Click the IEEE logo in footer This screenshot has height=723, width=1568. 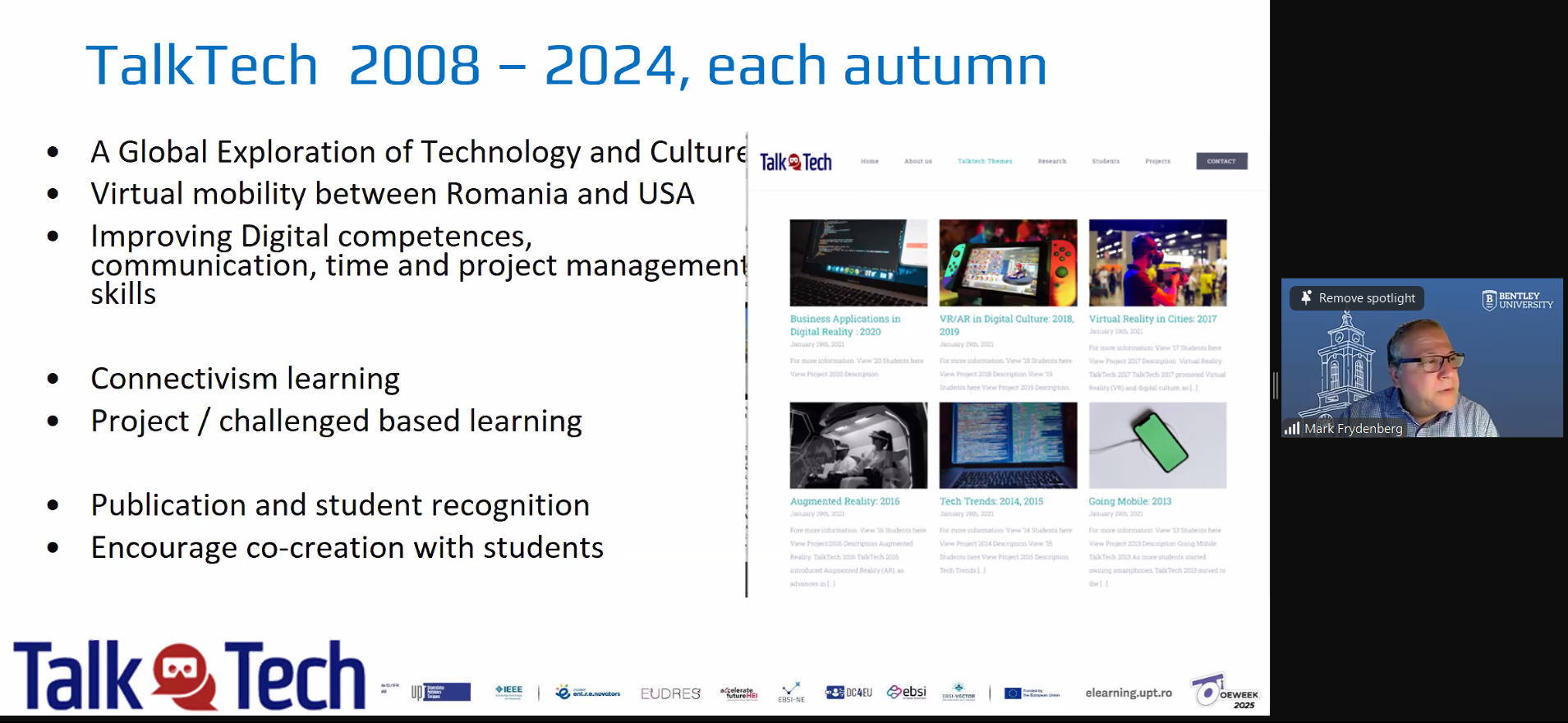508,692
